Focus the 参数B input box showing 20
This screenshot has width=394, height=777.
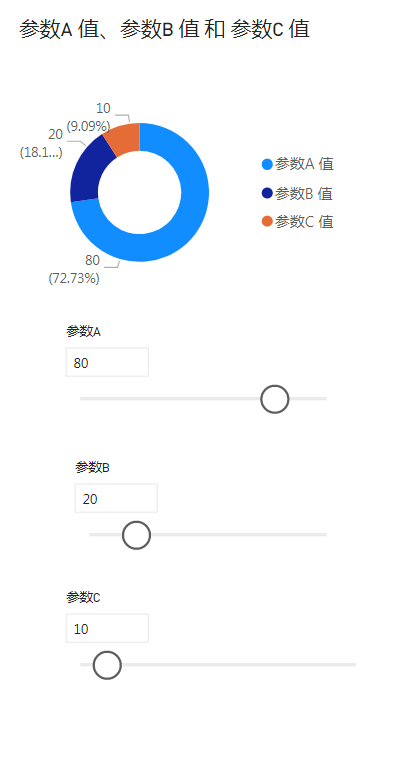pyautogui.click(x=116, y=498)
